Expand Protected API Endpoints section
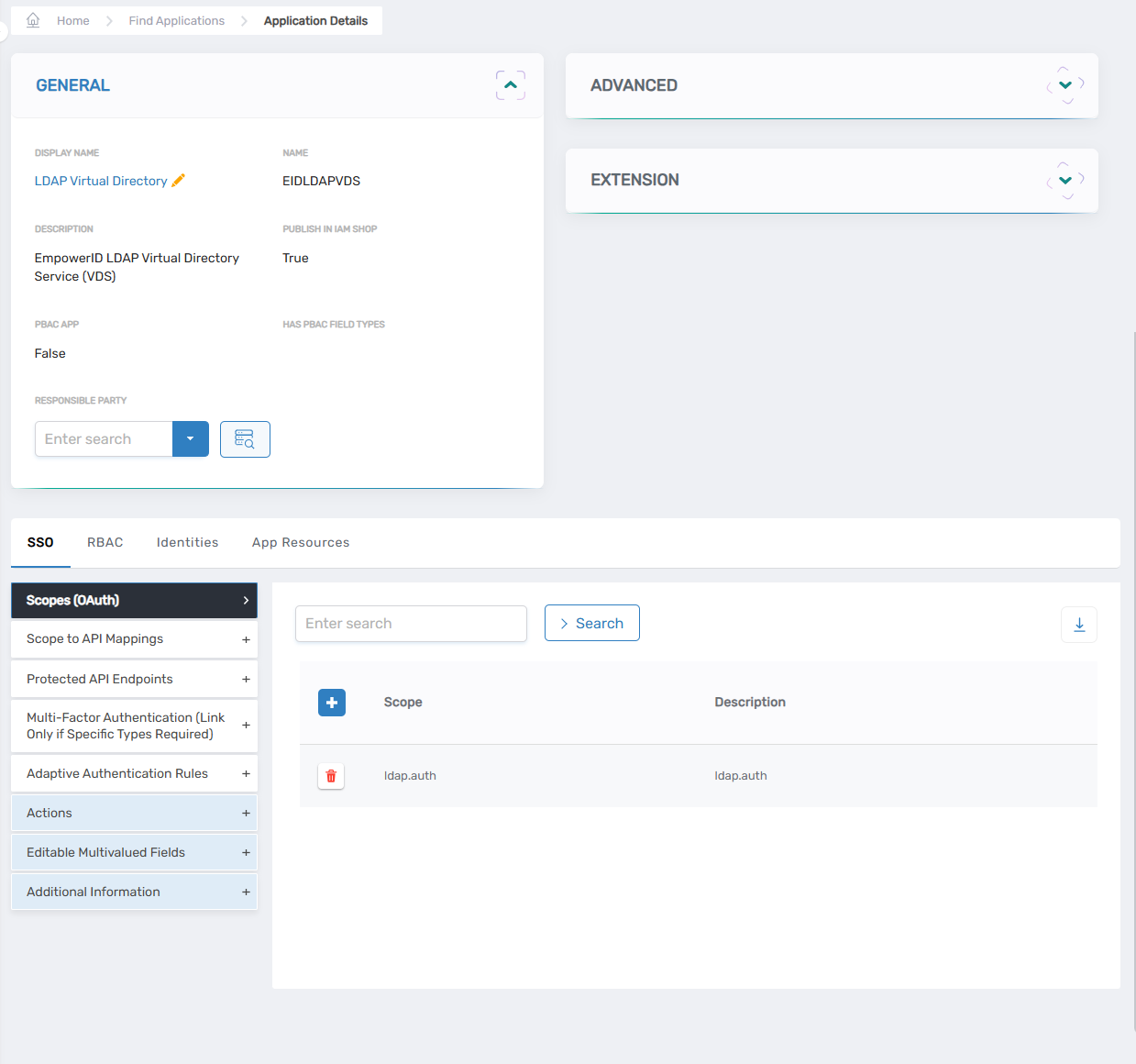The width and height of the screenshot is (1136, 1064). (134, 680)
